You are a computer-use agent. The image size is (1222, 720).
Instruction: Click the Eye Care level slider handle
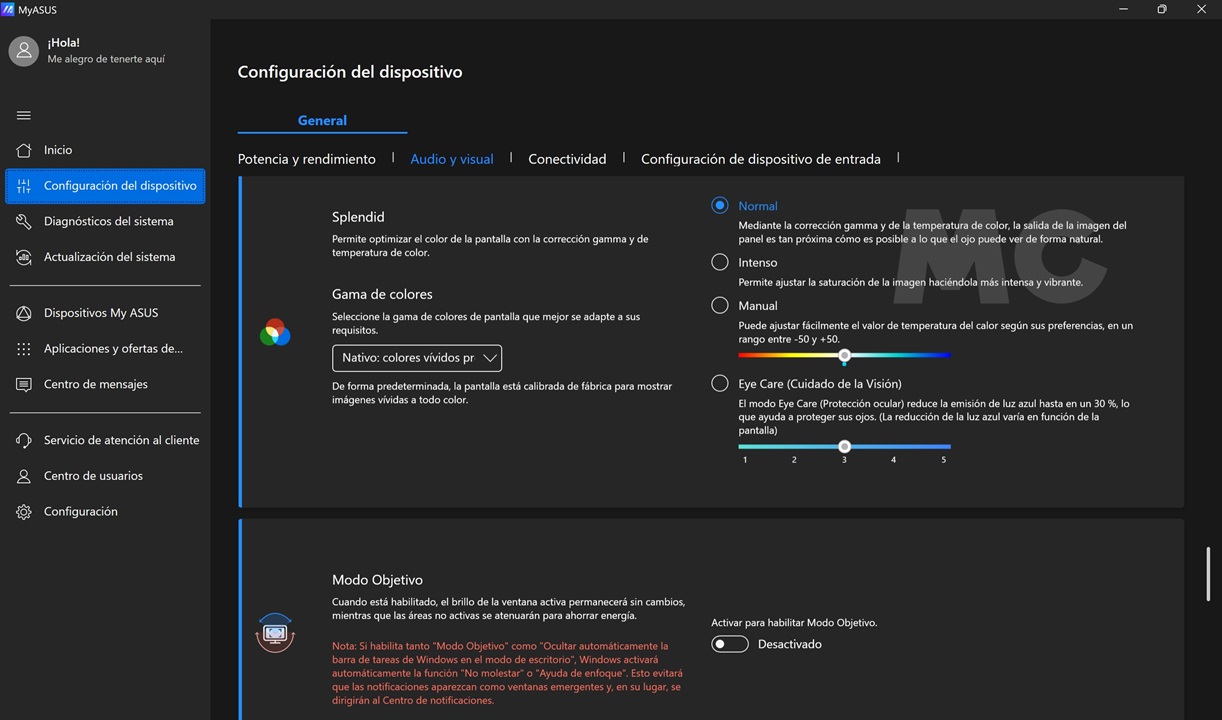click(x=845, y=447)
